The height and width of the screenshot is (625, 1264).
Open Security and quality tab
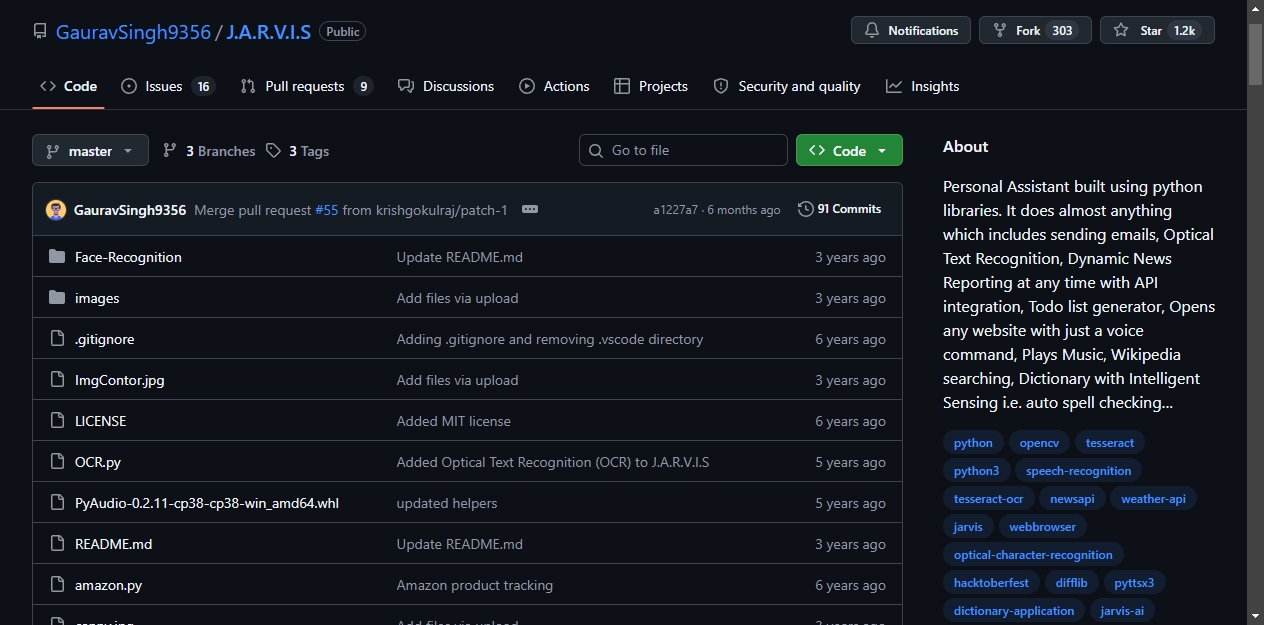coord(787,86)
